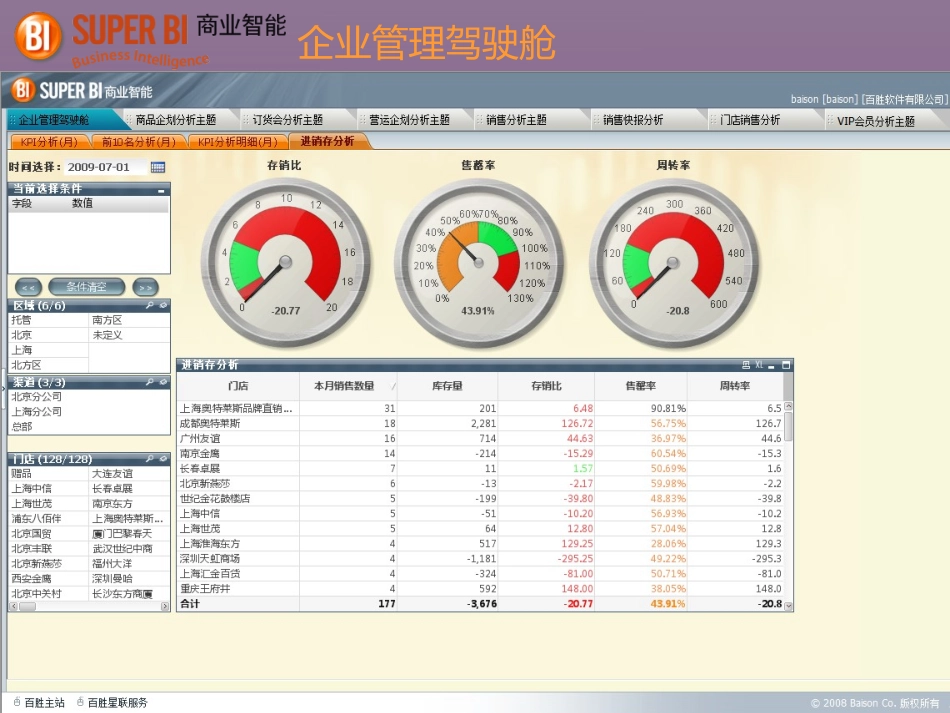950x713 pixels.
Task: Click the 存销比 gauge
Action: (x=285, y=262)
